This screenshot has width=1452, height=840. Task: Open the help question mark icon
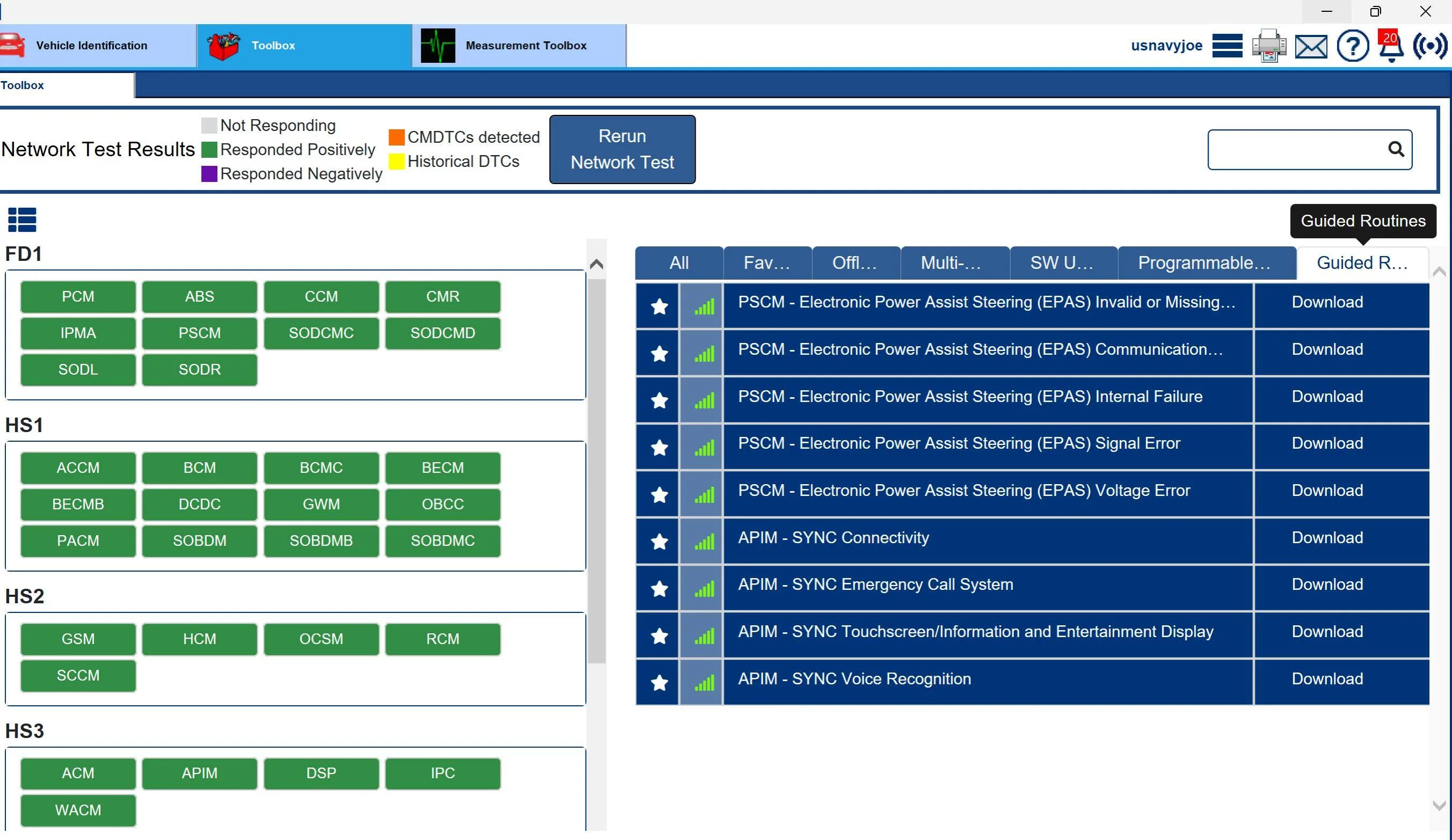1352,46
